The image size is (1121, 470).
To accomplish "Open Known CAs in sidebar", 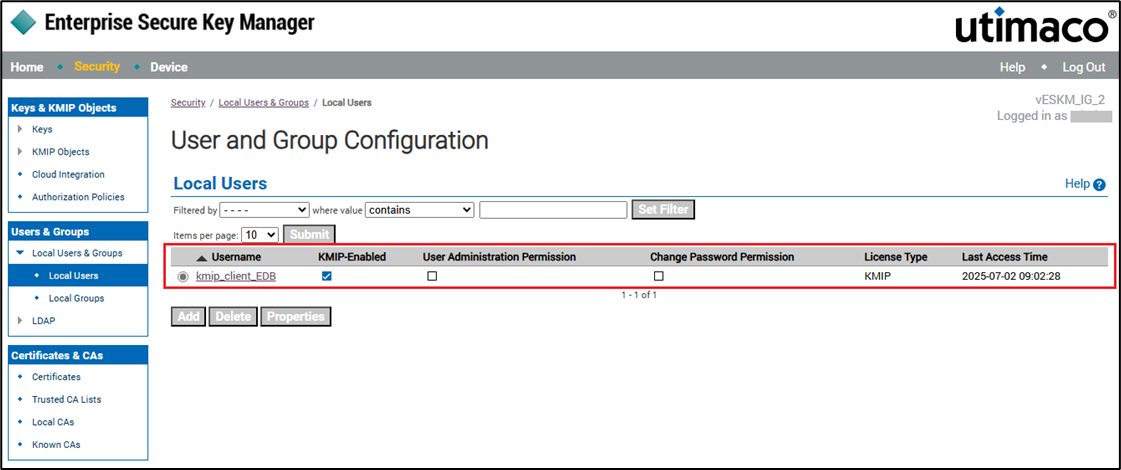I will (56, 445).
